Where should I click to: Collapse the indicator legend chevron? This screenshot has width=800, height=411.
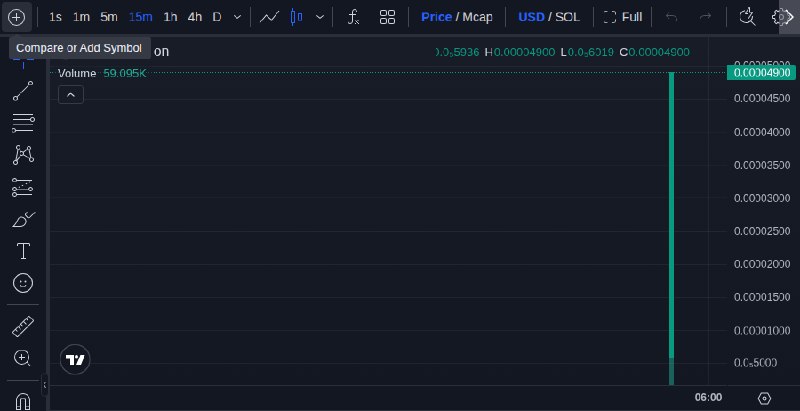tap(71, 95)
